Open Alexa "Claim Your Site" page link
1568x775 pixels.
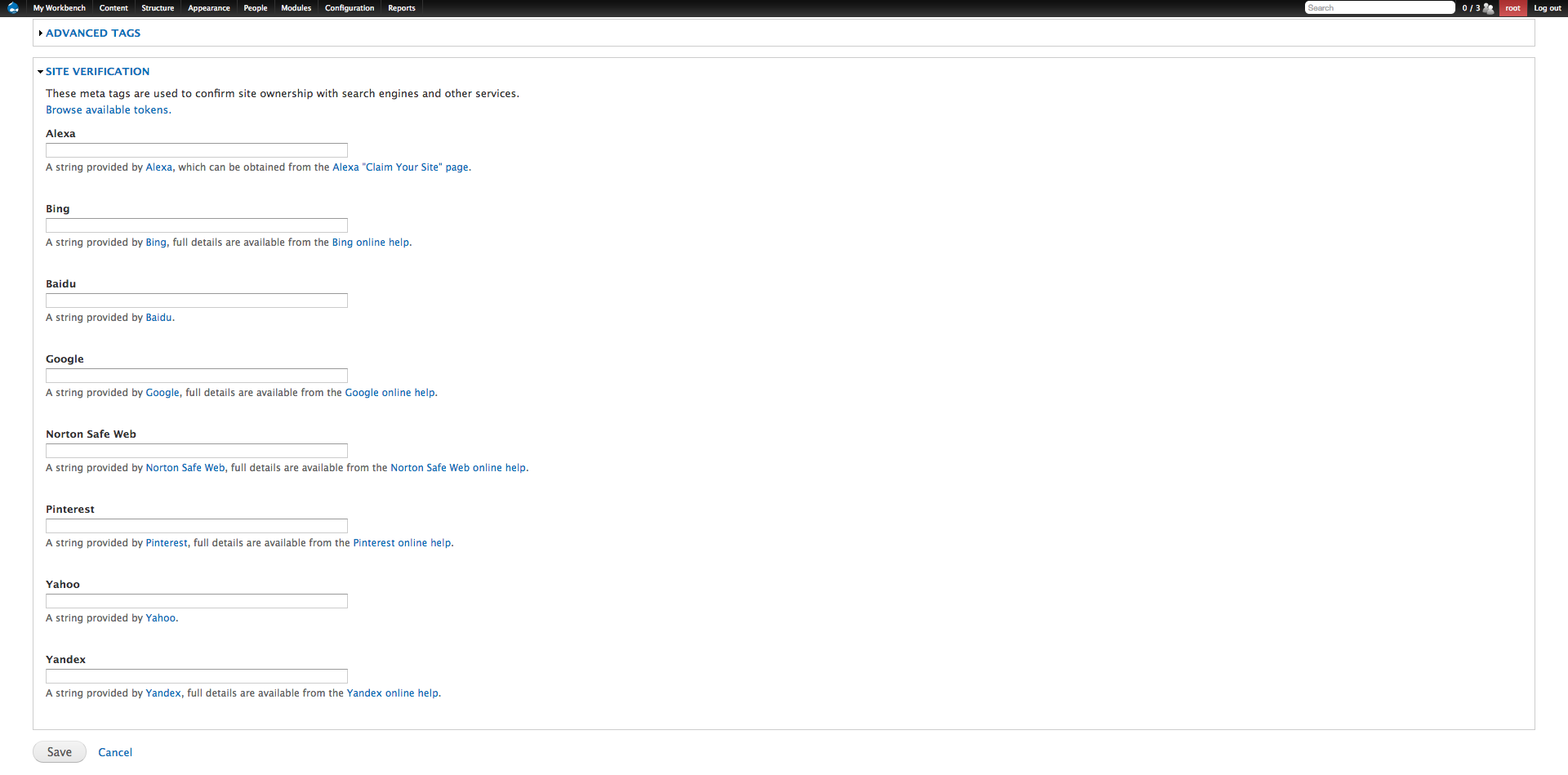pos(401,167)
